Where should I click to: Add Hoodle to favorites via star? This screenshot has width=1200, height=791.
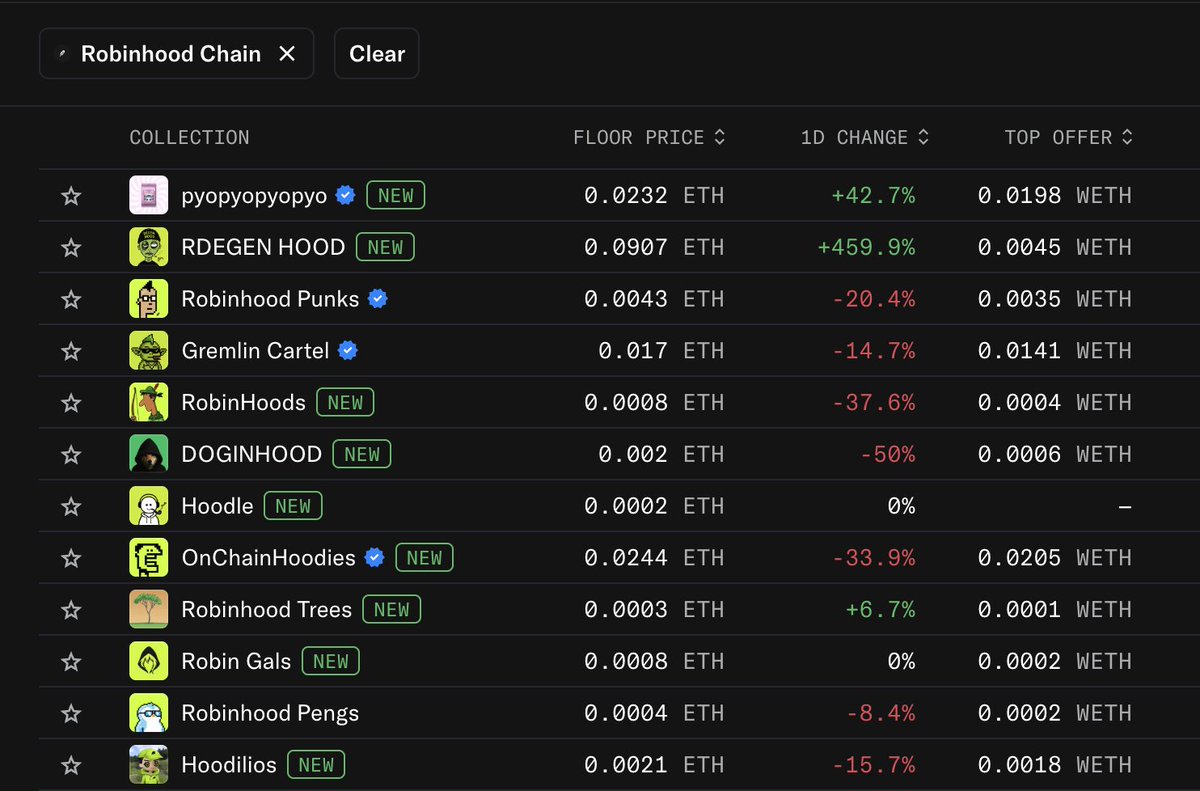[x=71, y=506]
